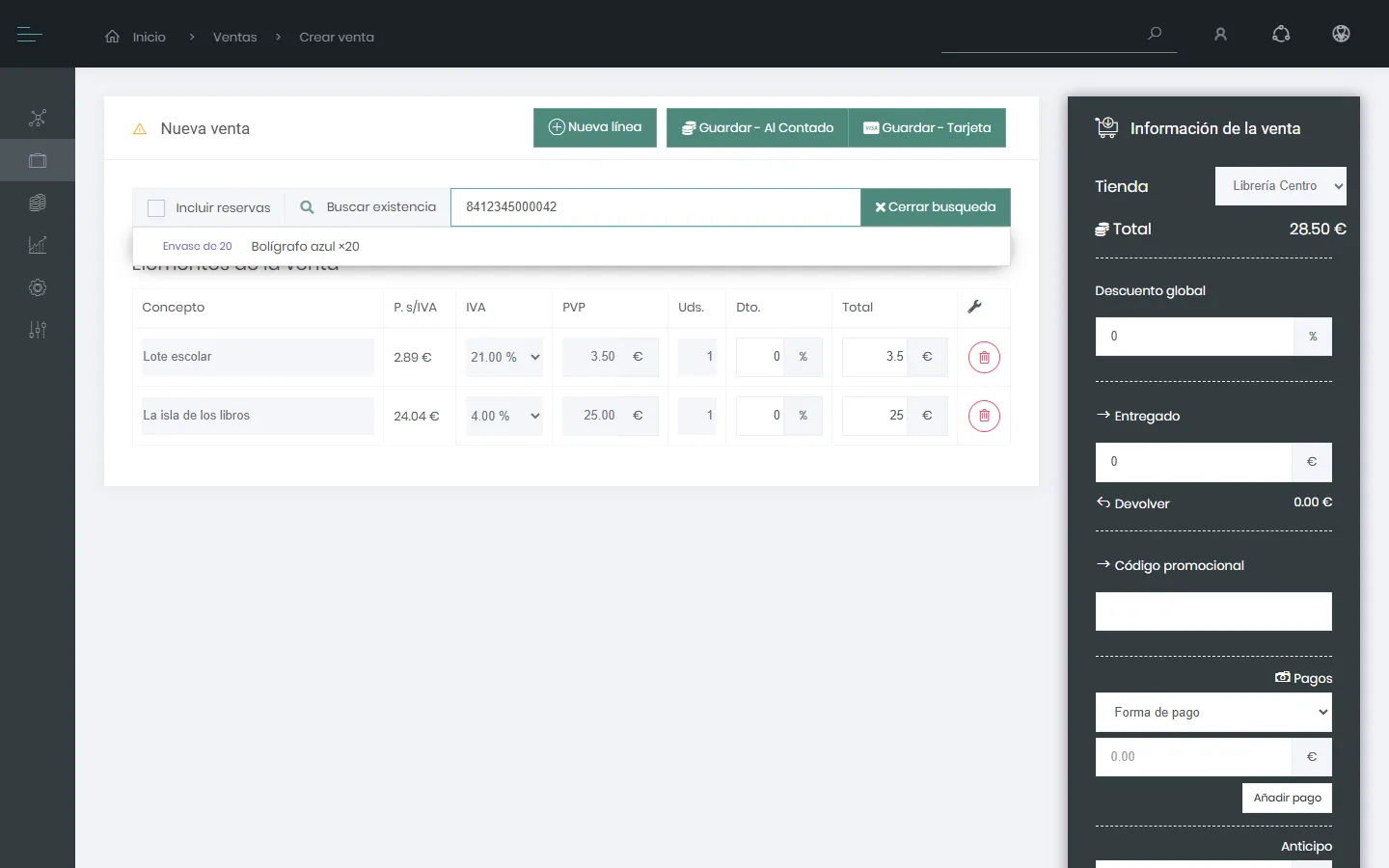Click the Entregado amount field
The height and width of the screenshot is (868, 1389).
pyautogui.click(x=1193, y=462)
